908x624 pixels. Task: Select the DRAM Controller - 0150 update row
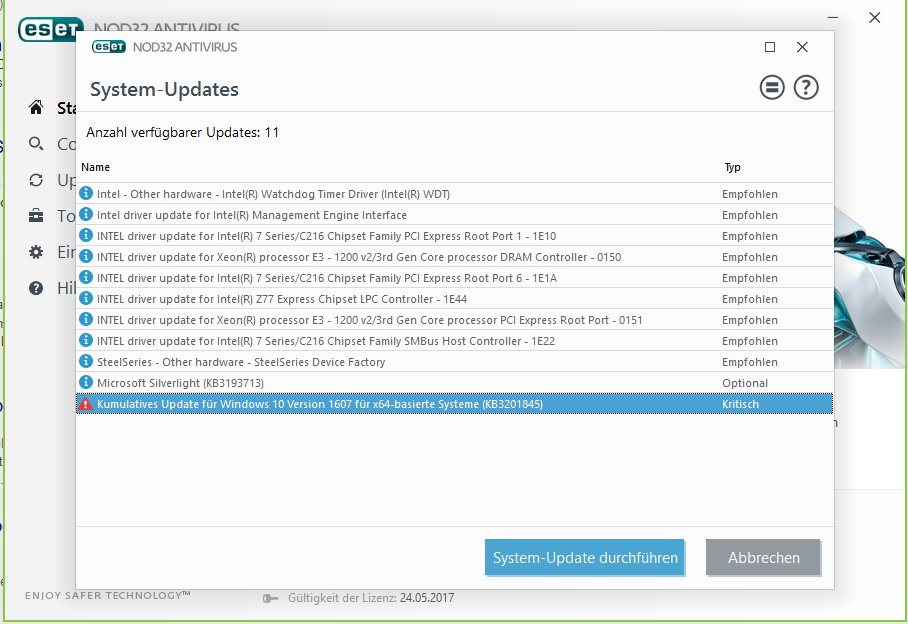click(455, 256)
